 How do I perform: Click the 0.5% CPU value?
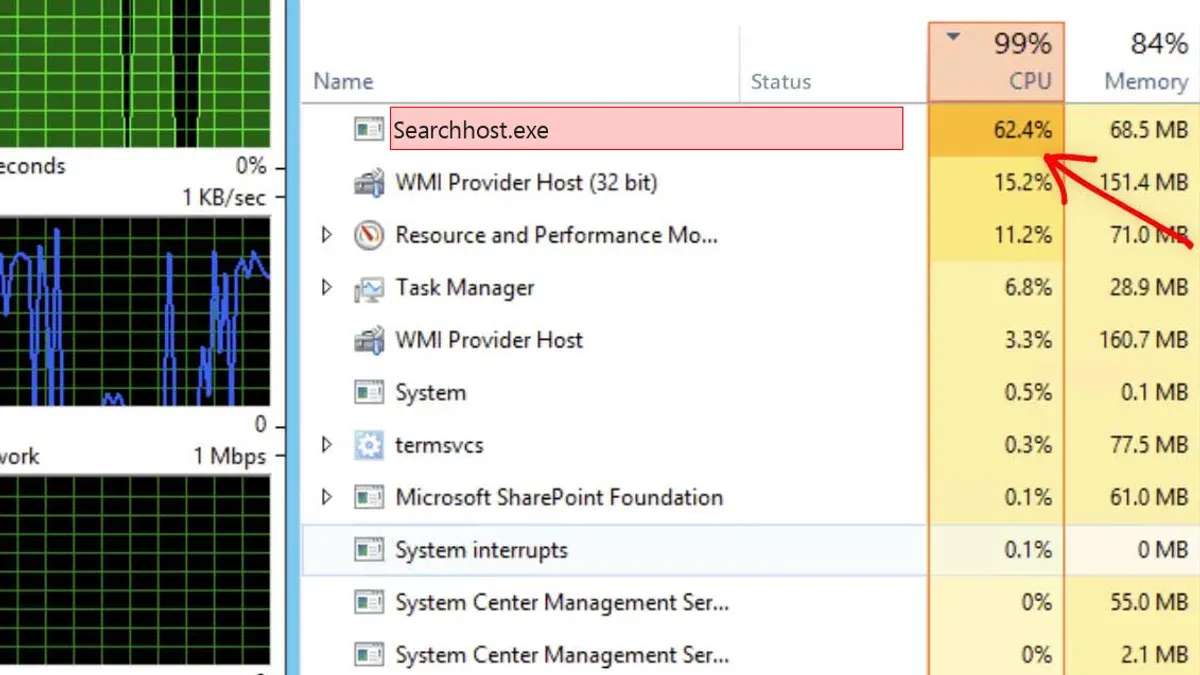coord(1028,393)
